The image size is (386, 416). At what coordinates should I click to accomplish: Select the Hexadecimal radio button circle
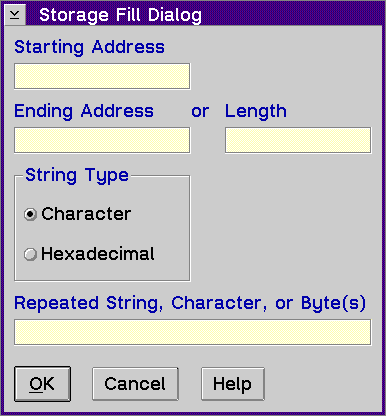[30, 254]
